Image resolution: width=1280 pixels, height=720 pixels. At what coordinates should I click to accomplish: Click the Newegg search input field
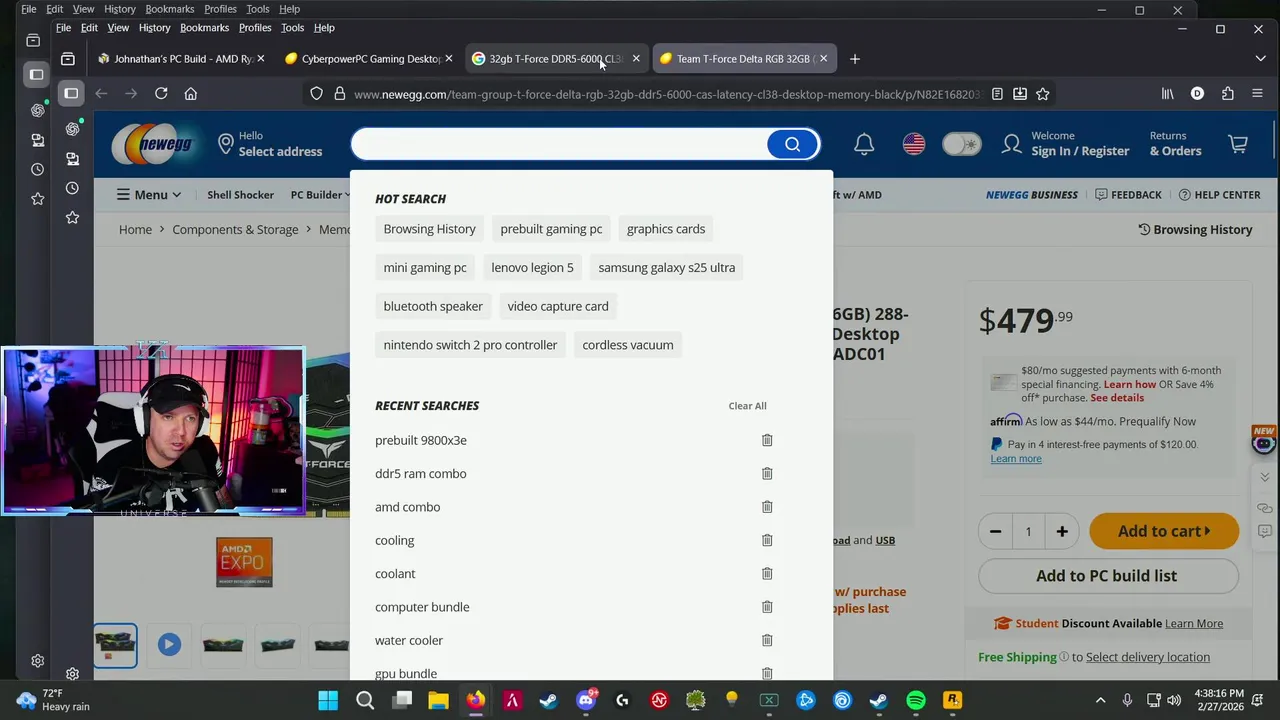point(560,144)
